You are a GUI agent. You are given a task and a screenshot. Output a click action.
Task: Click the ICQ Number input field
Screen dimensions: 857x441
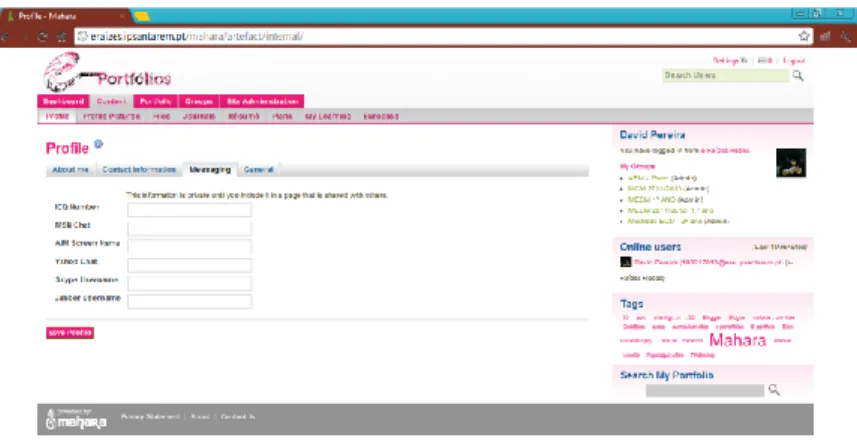click(190, 210)
